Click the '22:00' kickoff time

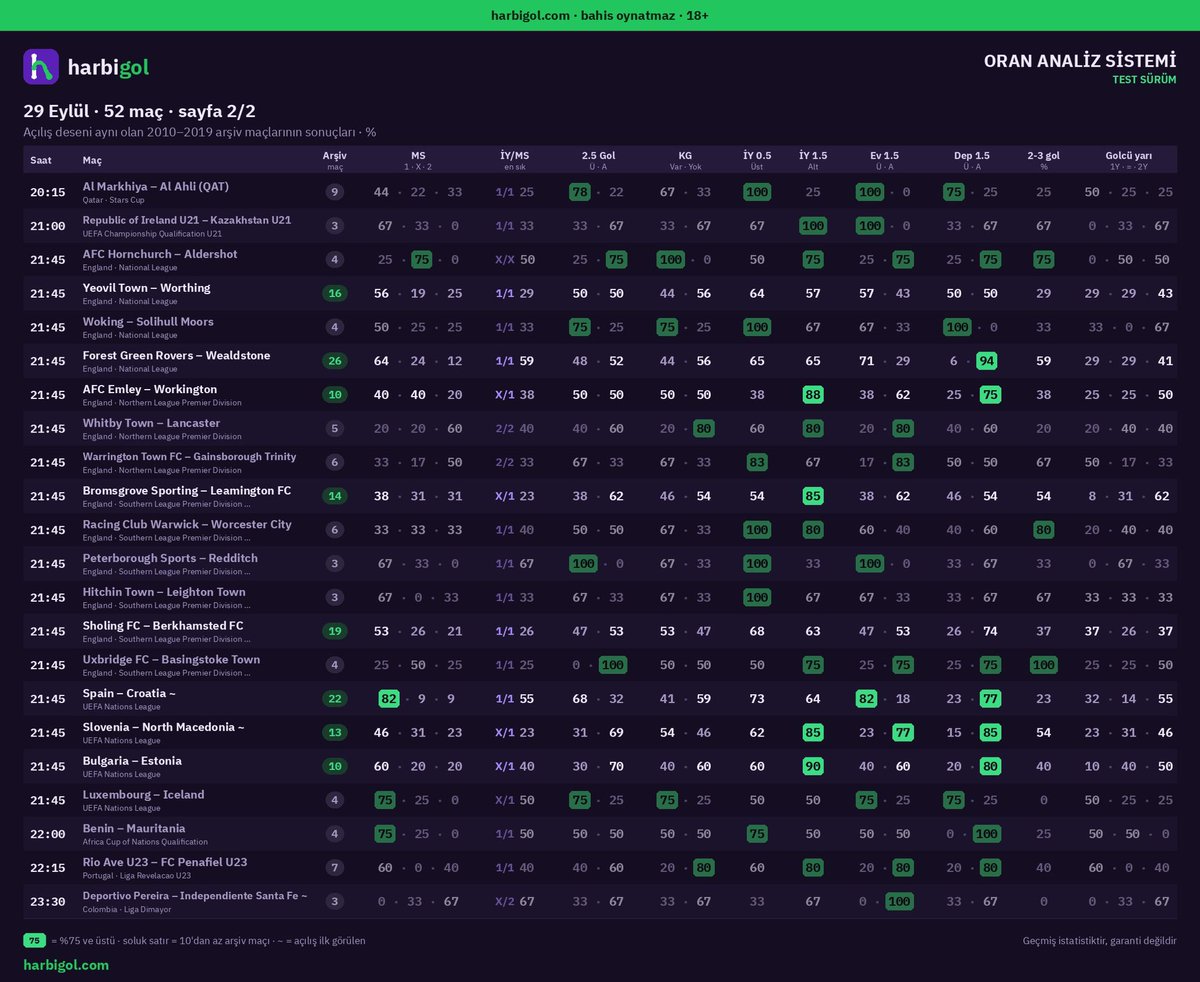(47, 834)
